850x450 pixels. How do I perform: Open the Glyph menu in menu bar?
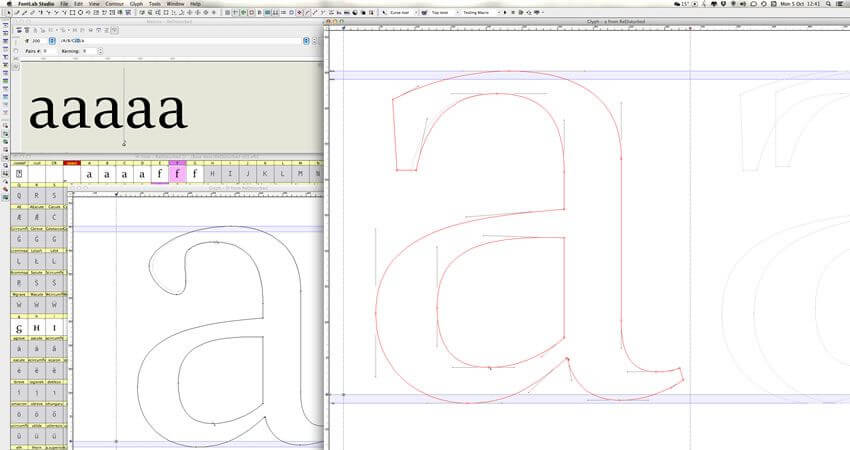(138, 4)
